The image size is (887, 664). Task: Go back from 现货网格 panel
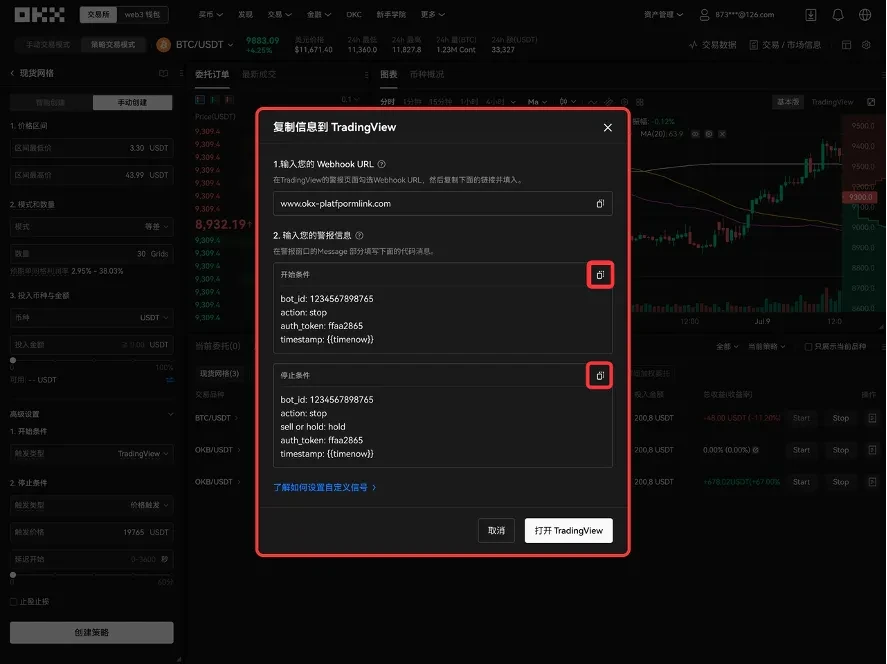point(12,73)
